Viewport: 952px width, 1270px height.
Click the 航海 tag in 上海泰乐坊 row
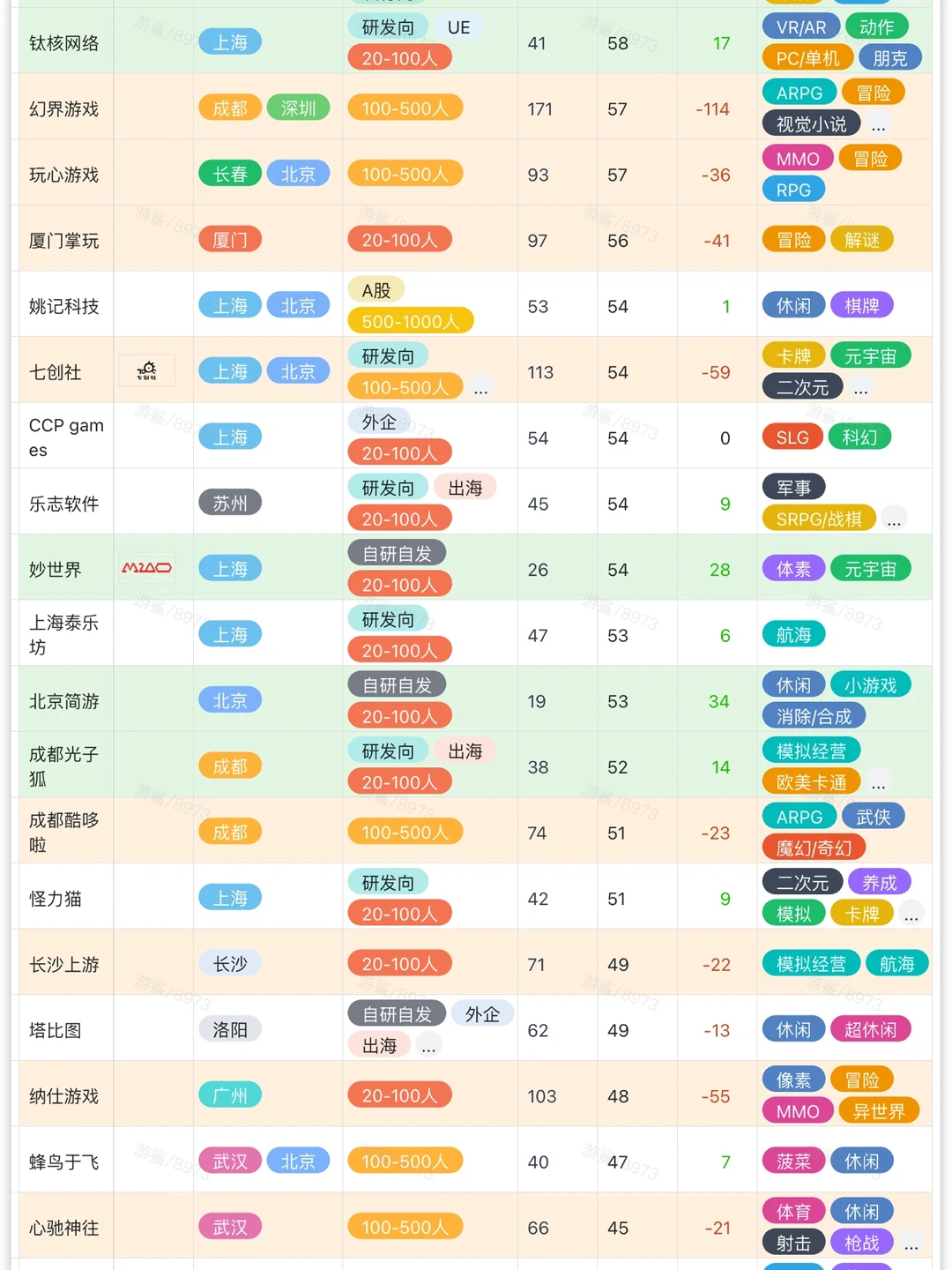tap(793, 634)
